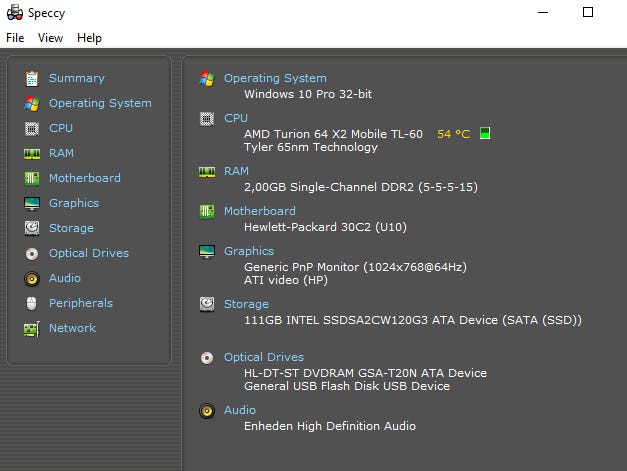This screenshot has width=627, height=471.
Task: Select Operating System in the sidebar
Action: 100,103
